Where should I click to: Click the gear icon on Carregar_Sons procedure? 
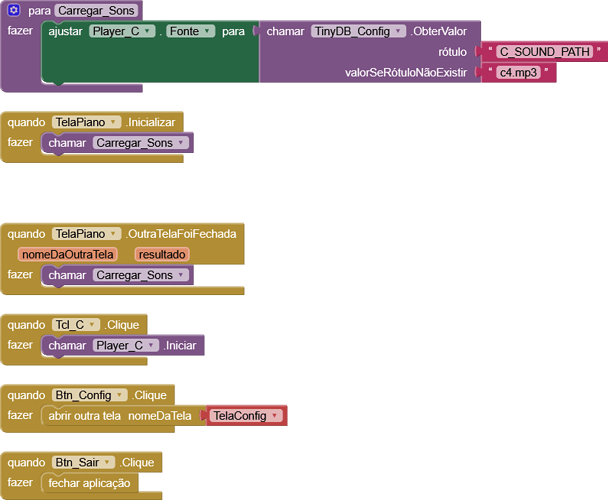click(x=14, y=10)
